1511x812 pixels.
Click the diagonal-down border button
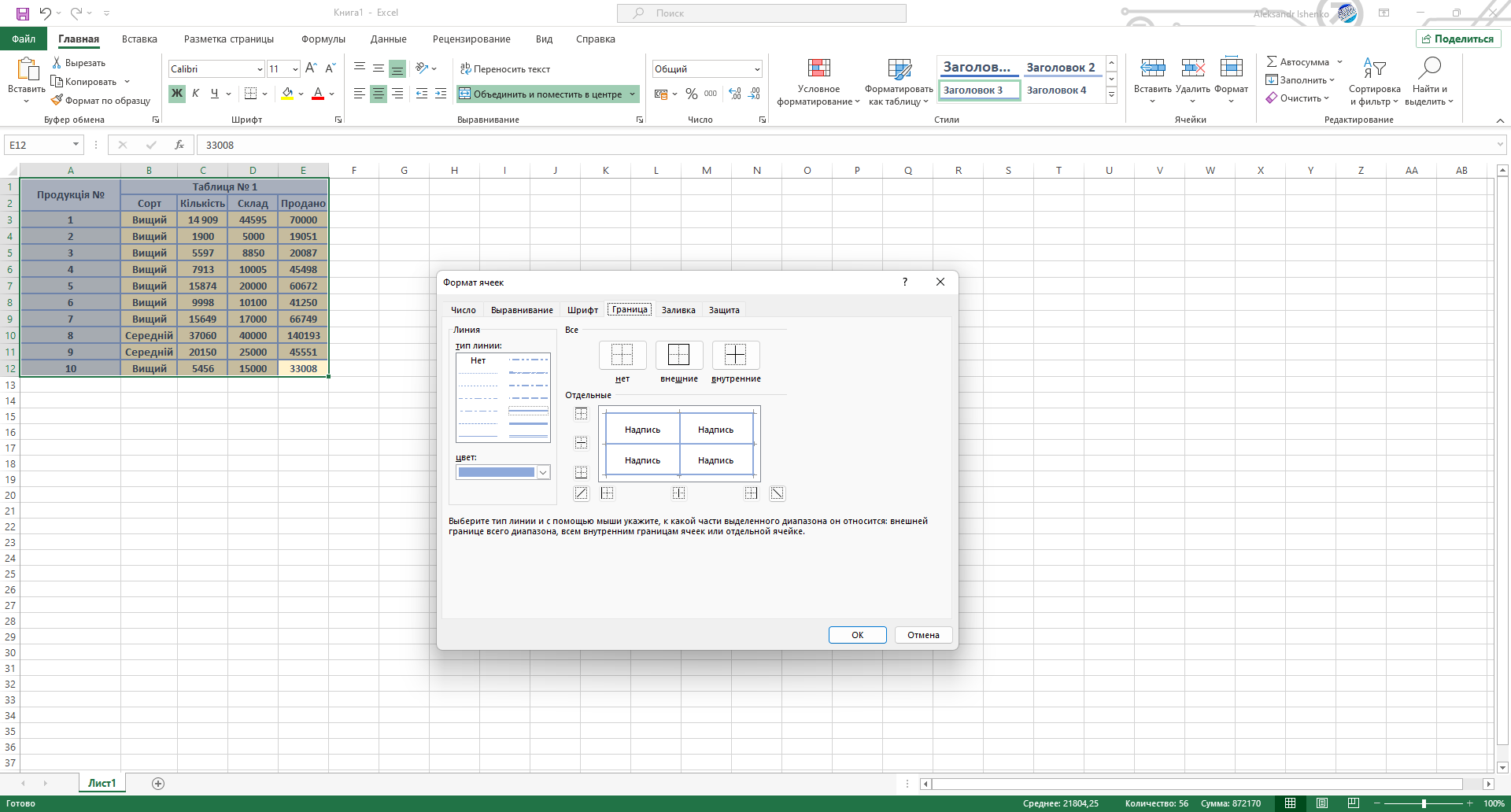(777, 493)
